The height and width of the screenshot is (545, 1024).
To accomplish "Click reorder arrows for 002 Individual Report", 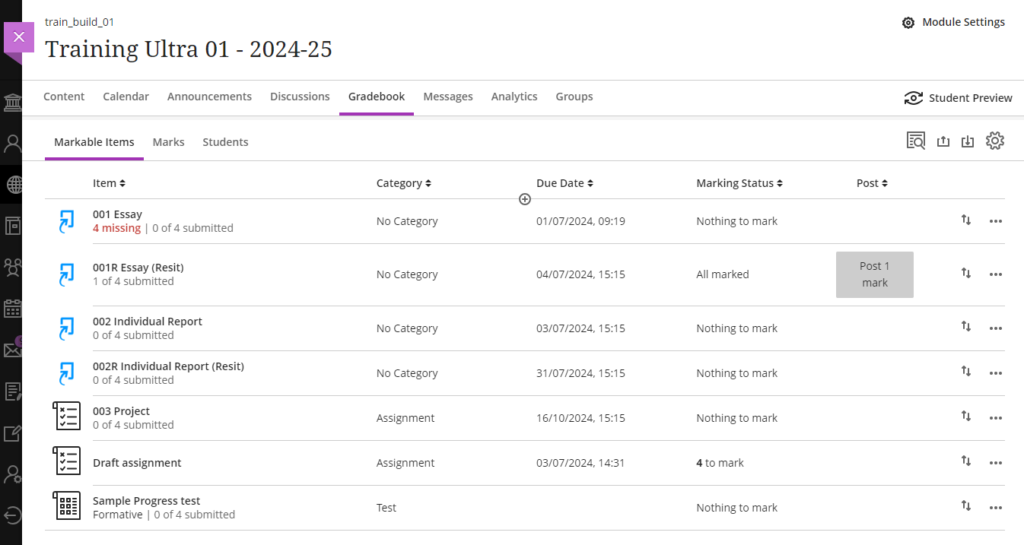I will [x=966, y=326].
